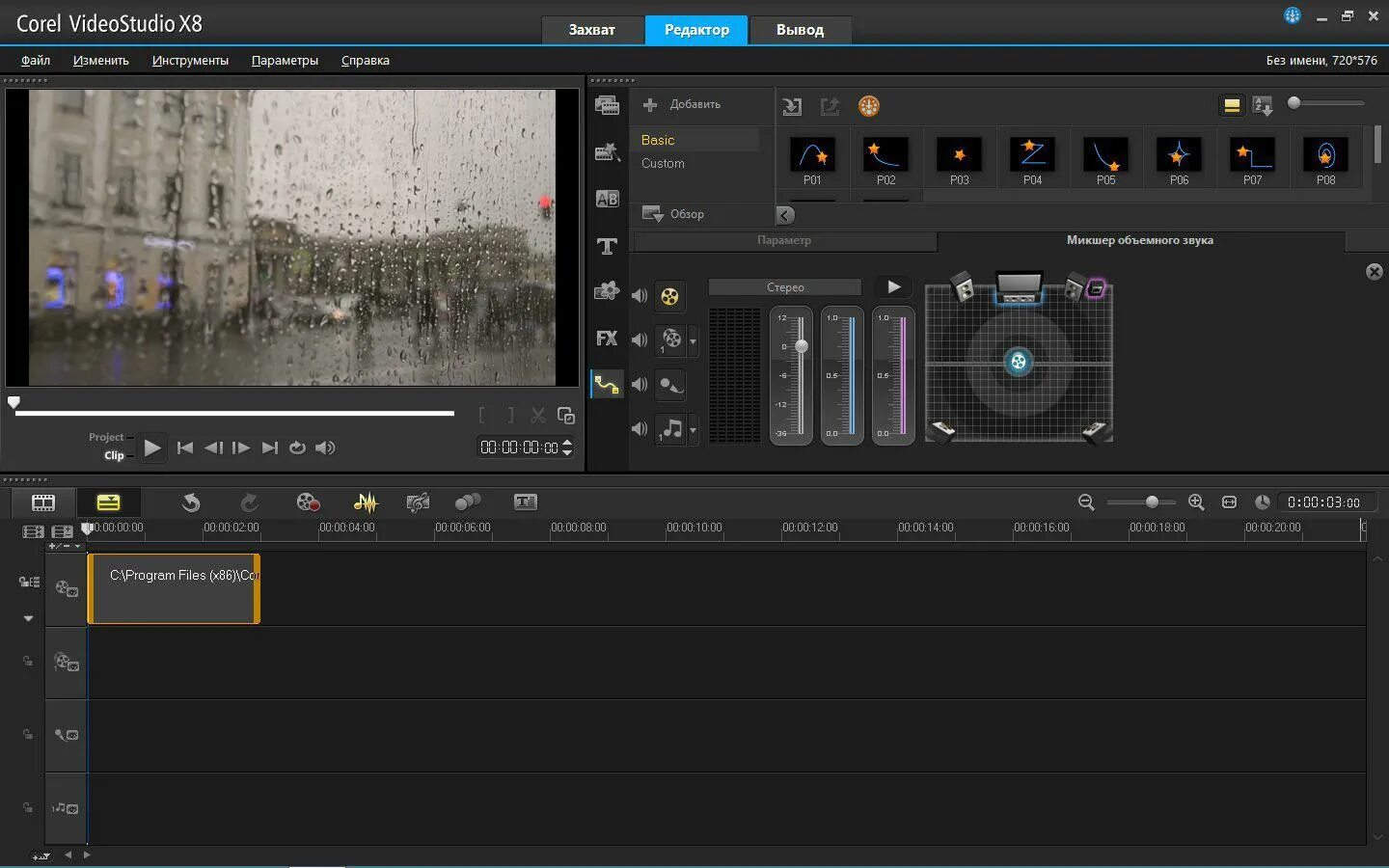Collapse the library navigation panel arrow
The image size is (1389, 868).
[x=785, y=215]
